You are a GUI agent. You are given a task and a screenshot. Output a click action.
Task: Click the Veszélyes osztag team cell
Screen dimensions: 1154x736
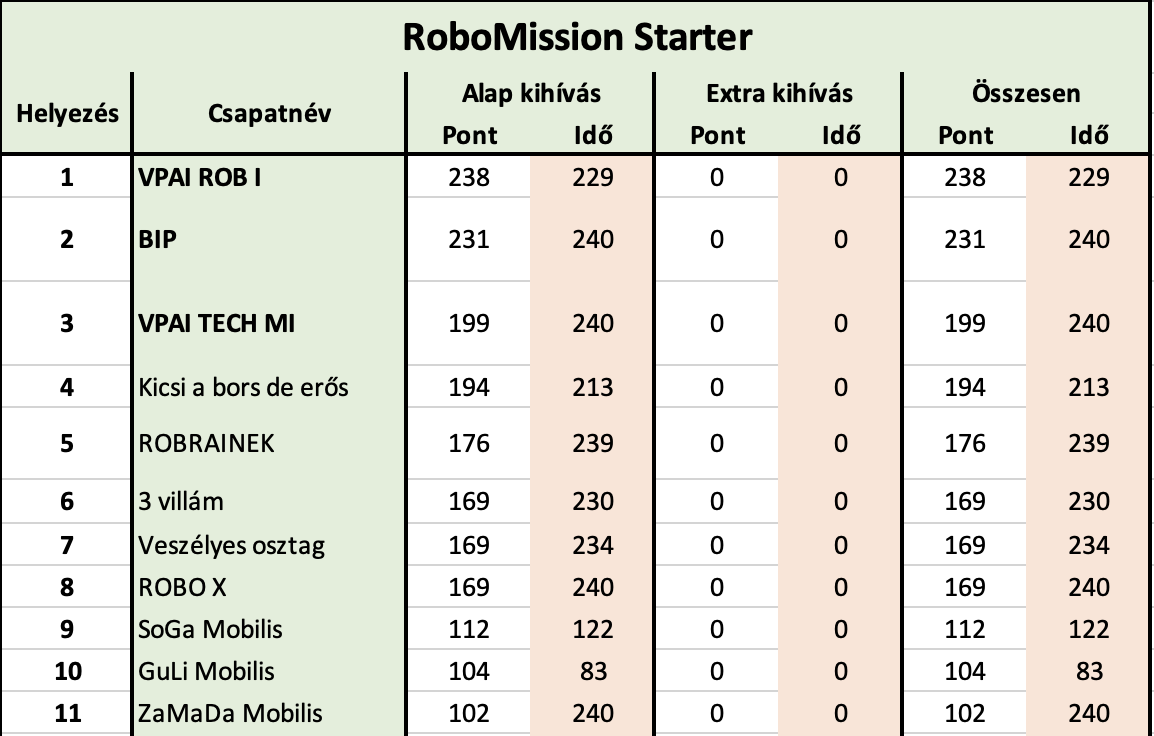pos(269,545)
